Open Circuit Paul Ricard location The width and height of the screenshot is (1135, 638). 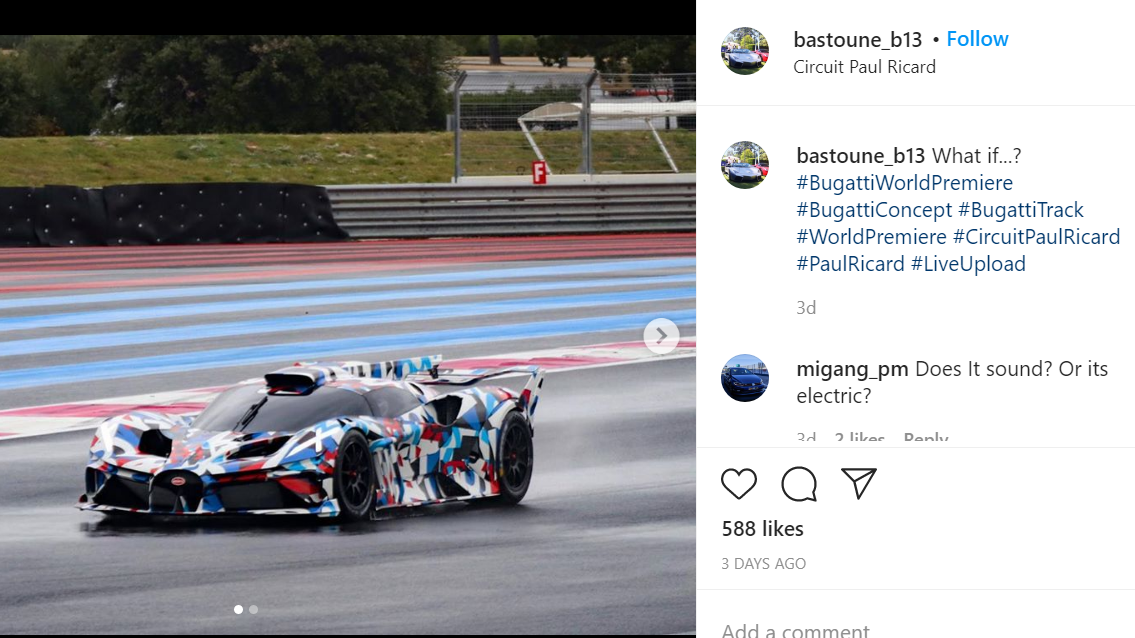coord(864,67)
